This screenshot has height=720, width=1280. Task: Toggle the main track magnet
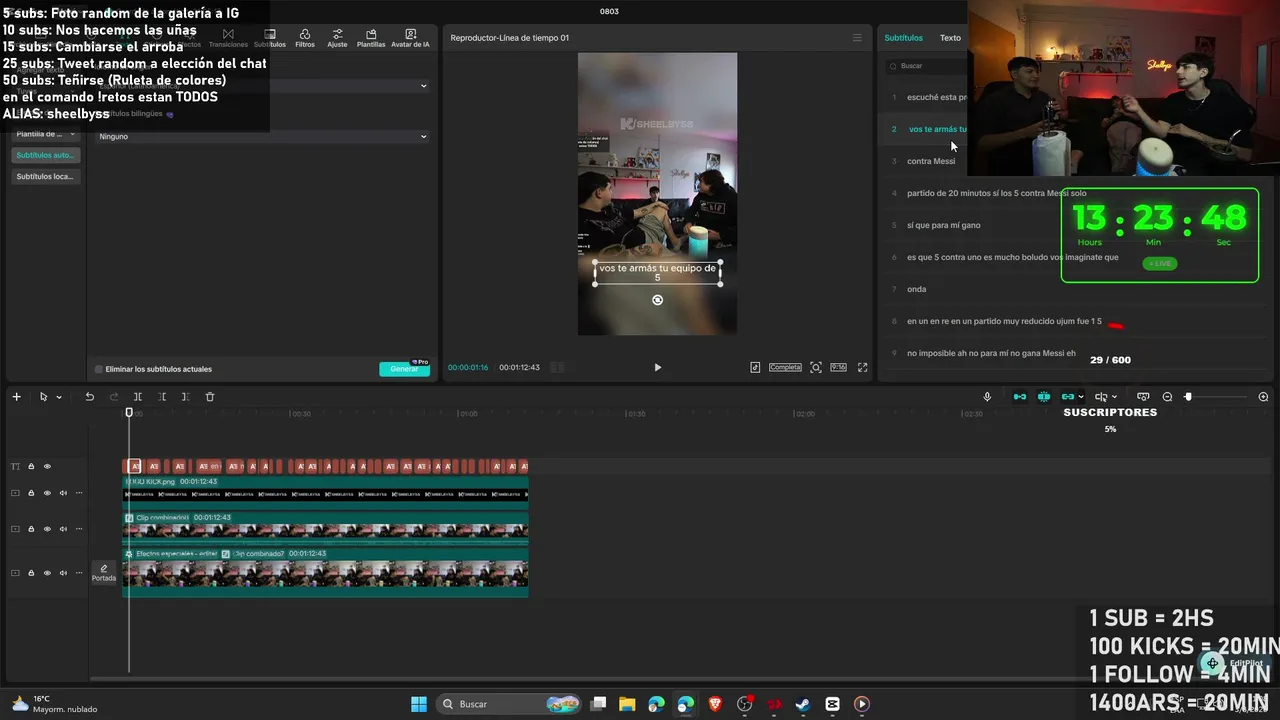(x=1020, y=397)
